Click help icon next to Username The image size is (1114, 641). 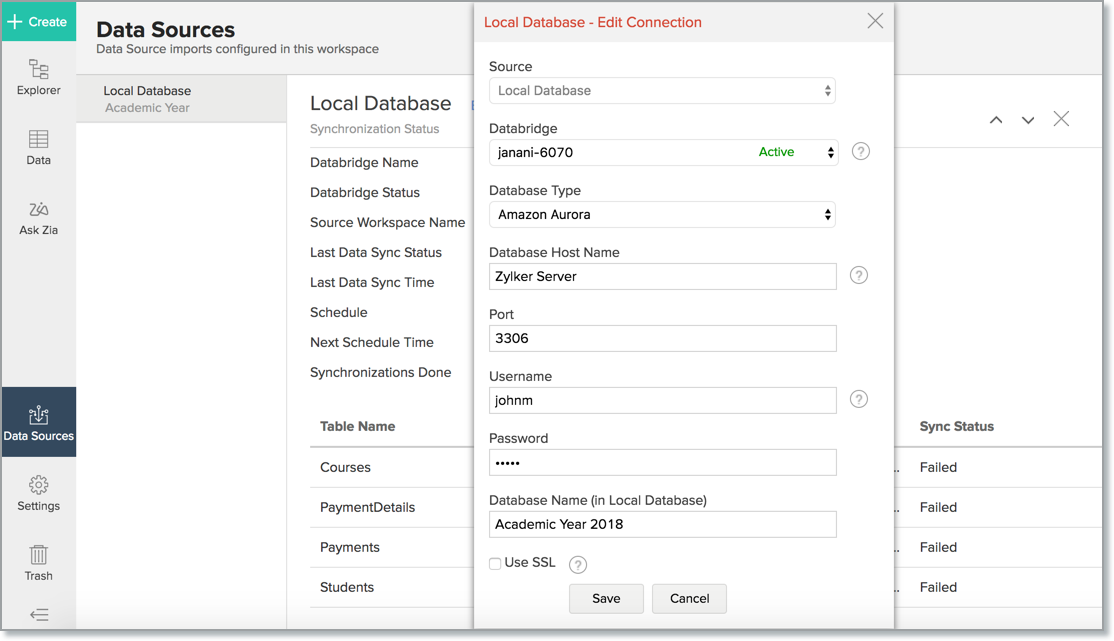click(x=858, y=399)
